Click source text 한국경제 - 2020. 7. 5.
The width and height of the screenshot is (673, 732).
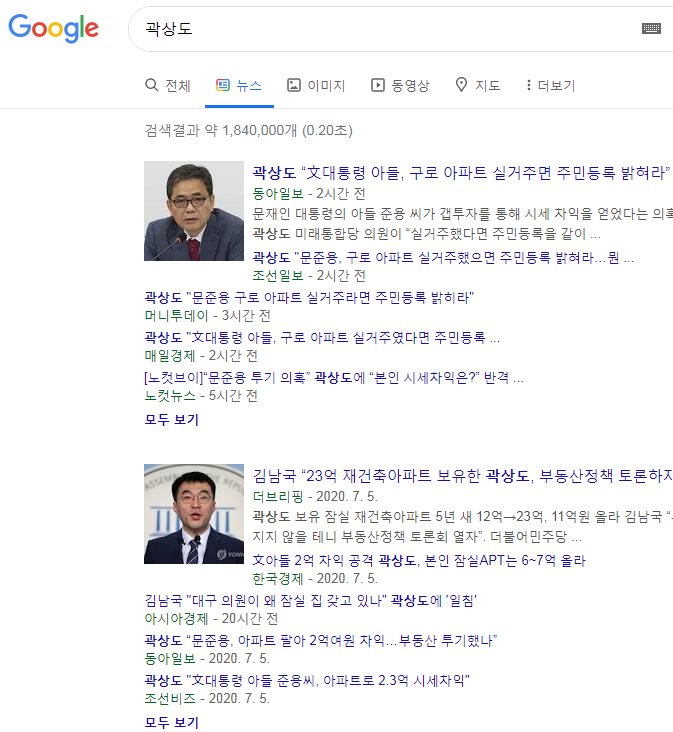(x=315, y=578)
